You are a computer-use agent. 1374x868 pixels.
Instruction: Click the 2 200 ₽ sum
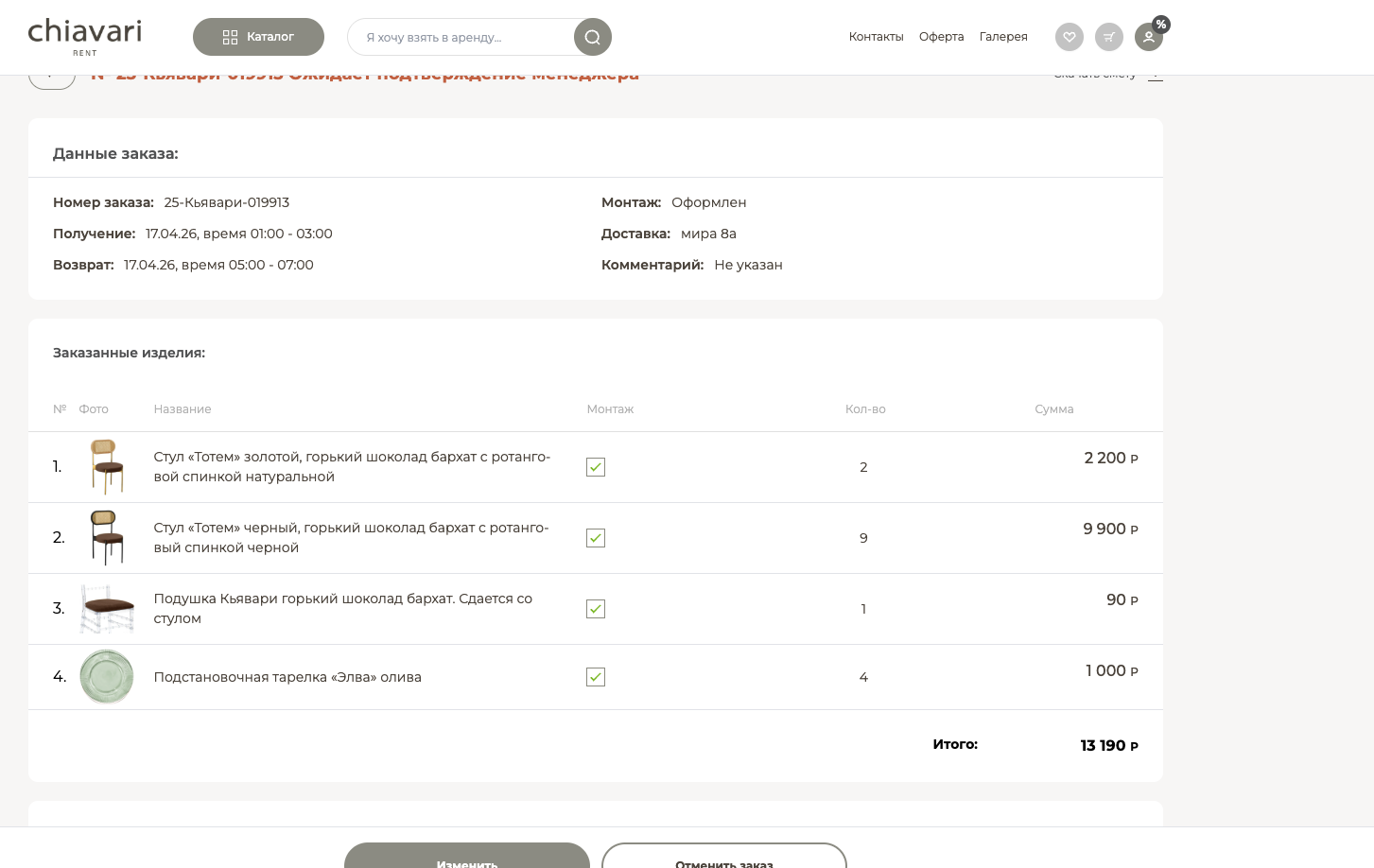[x=1111, y=458]
